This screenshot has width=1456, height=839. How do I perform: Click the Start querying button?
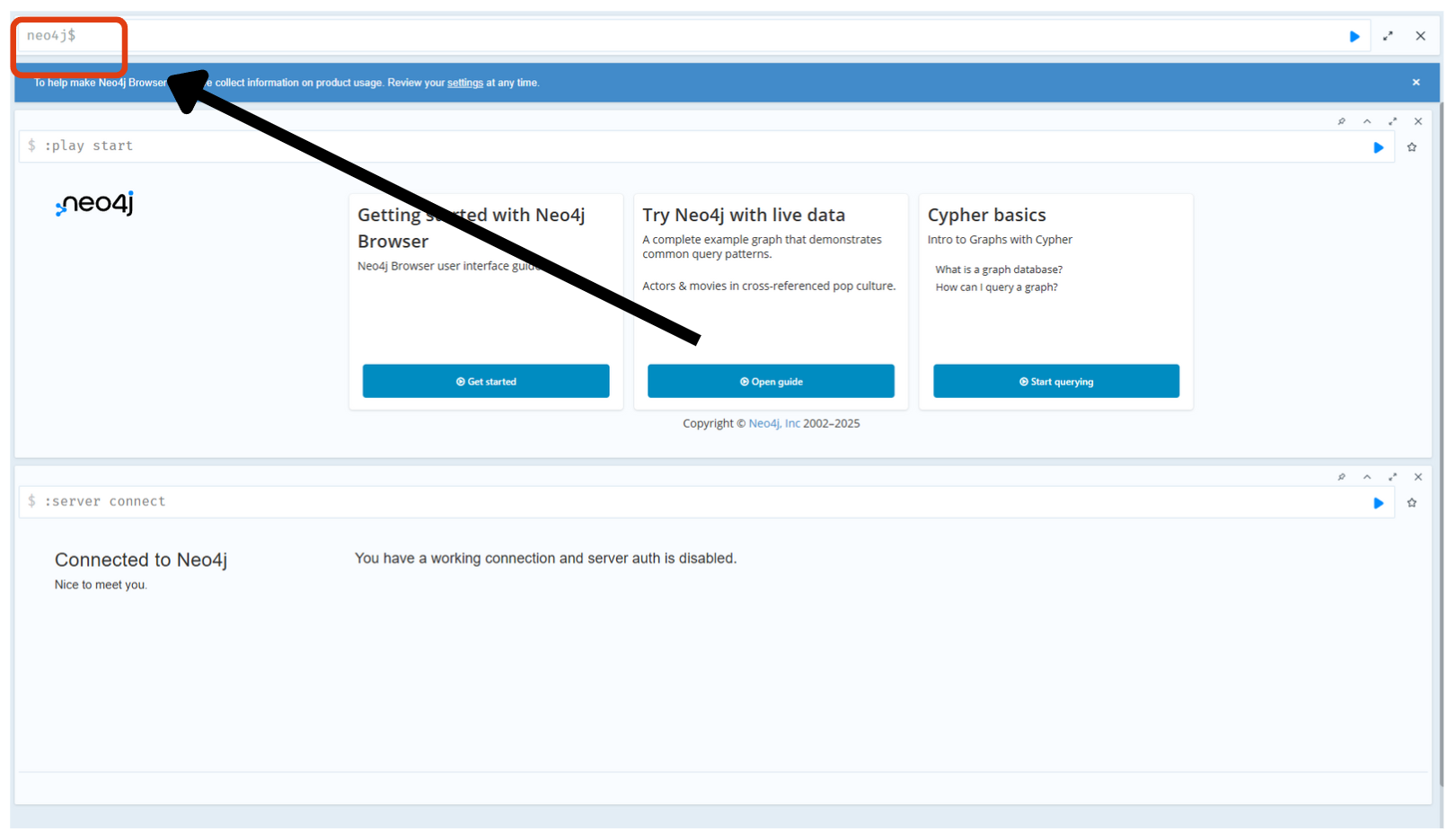(1056, 381)
